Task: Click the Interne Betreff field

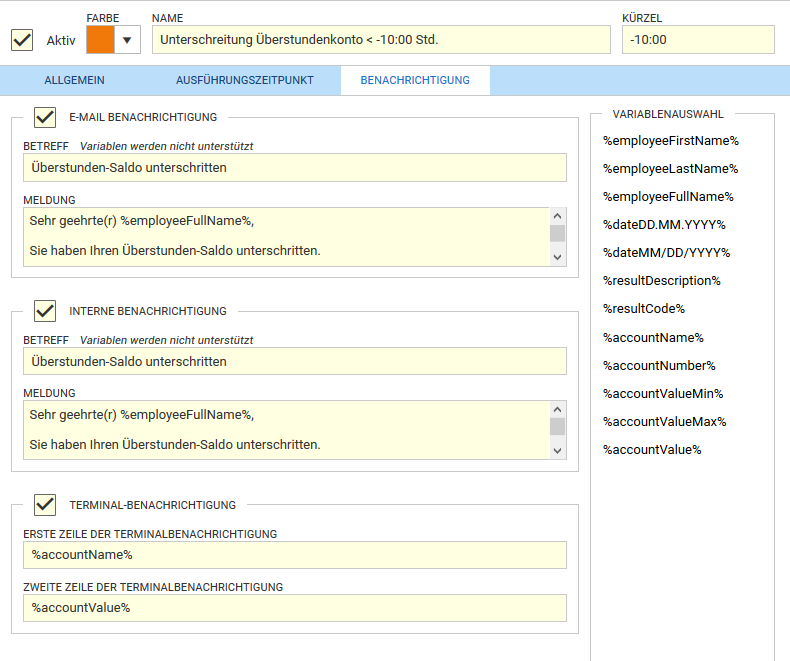Action: point(295,361)
